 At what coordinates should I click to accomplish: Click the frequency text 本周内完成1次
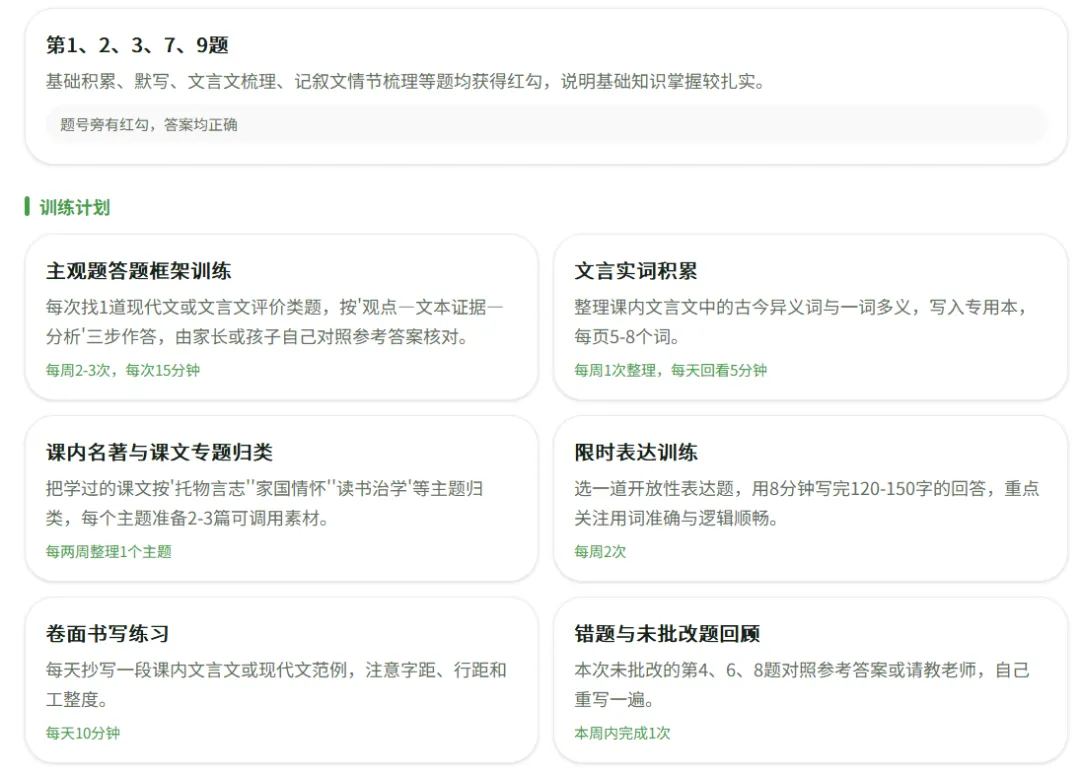click(622, 733)
